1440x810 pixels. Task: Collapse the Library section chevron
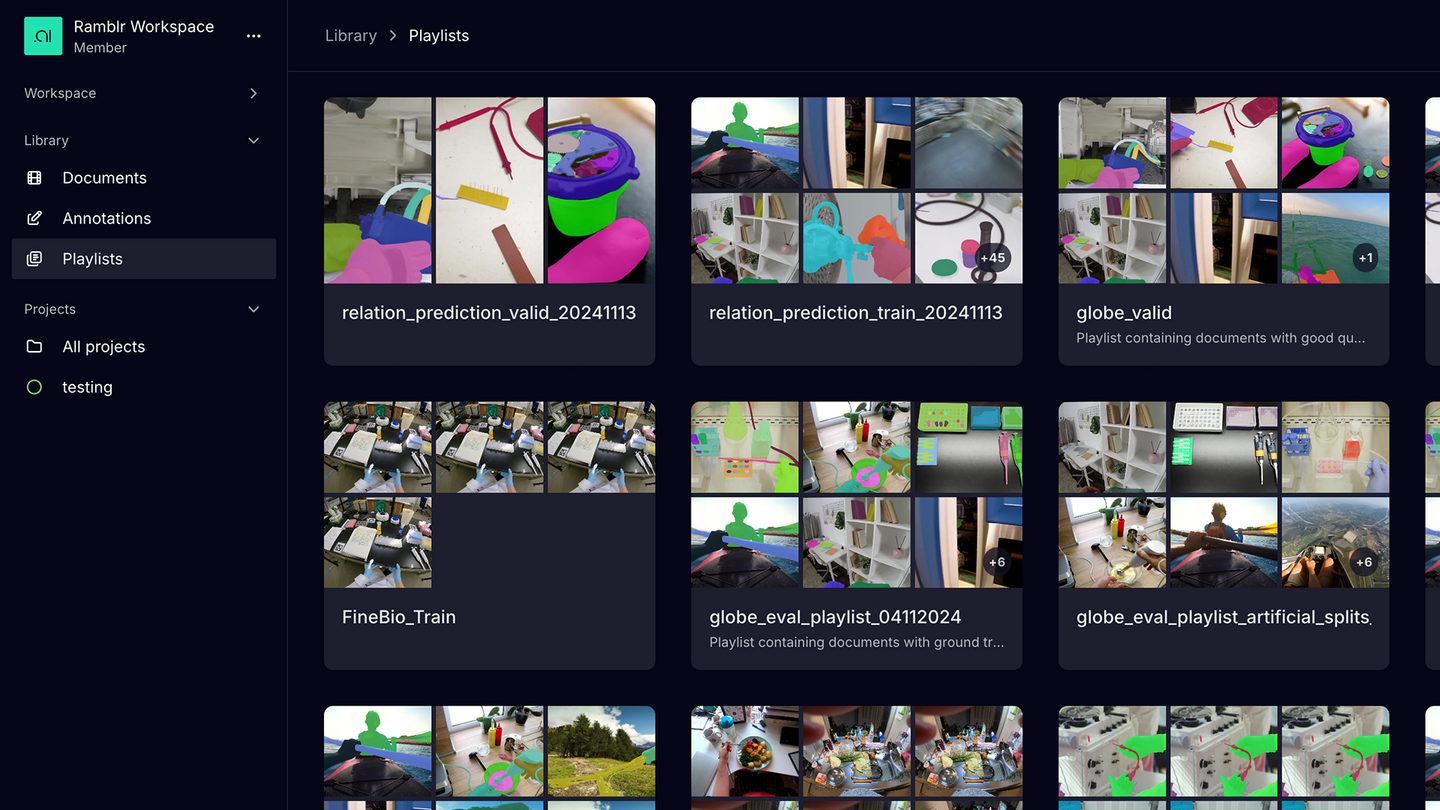[x=253, y=141]
